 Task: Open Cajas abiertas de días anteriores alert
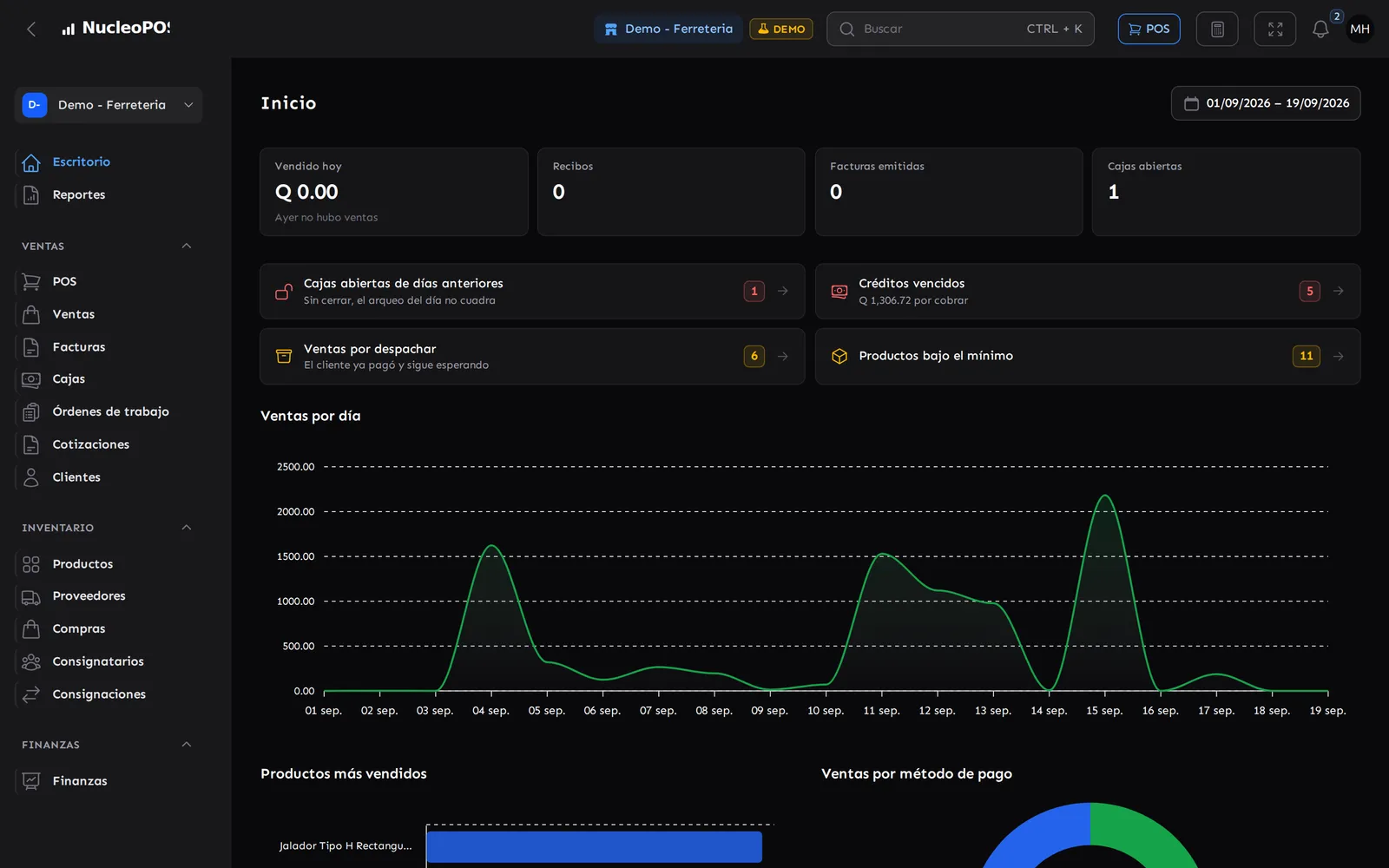tap(532, 292)
